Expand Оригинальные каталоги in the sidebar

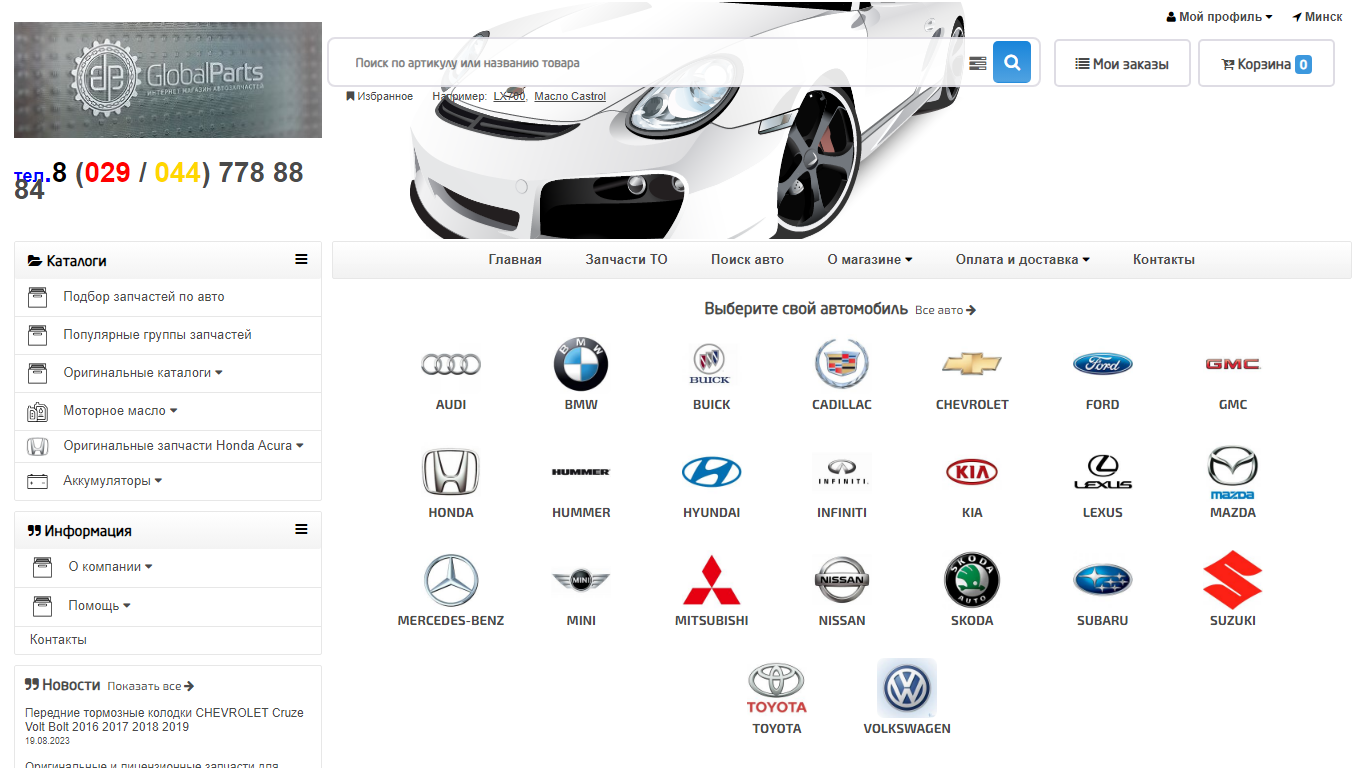click(143, 373)
